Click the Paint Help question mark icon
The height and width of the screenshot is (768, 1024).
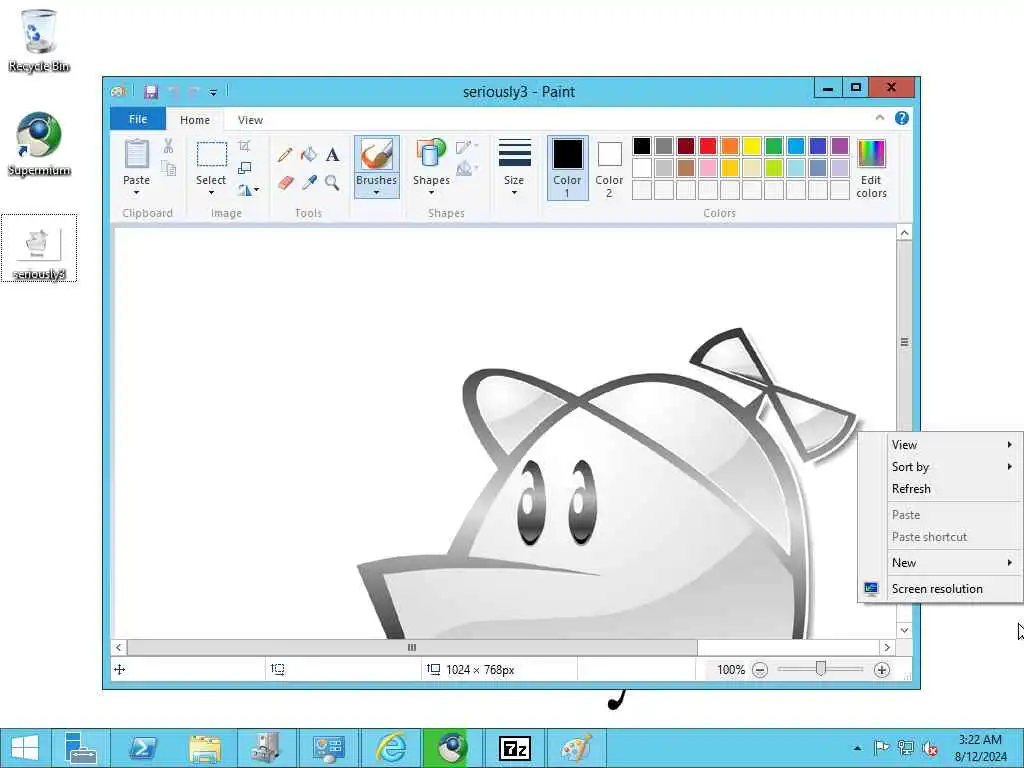coord(902,118)
